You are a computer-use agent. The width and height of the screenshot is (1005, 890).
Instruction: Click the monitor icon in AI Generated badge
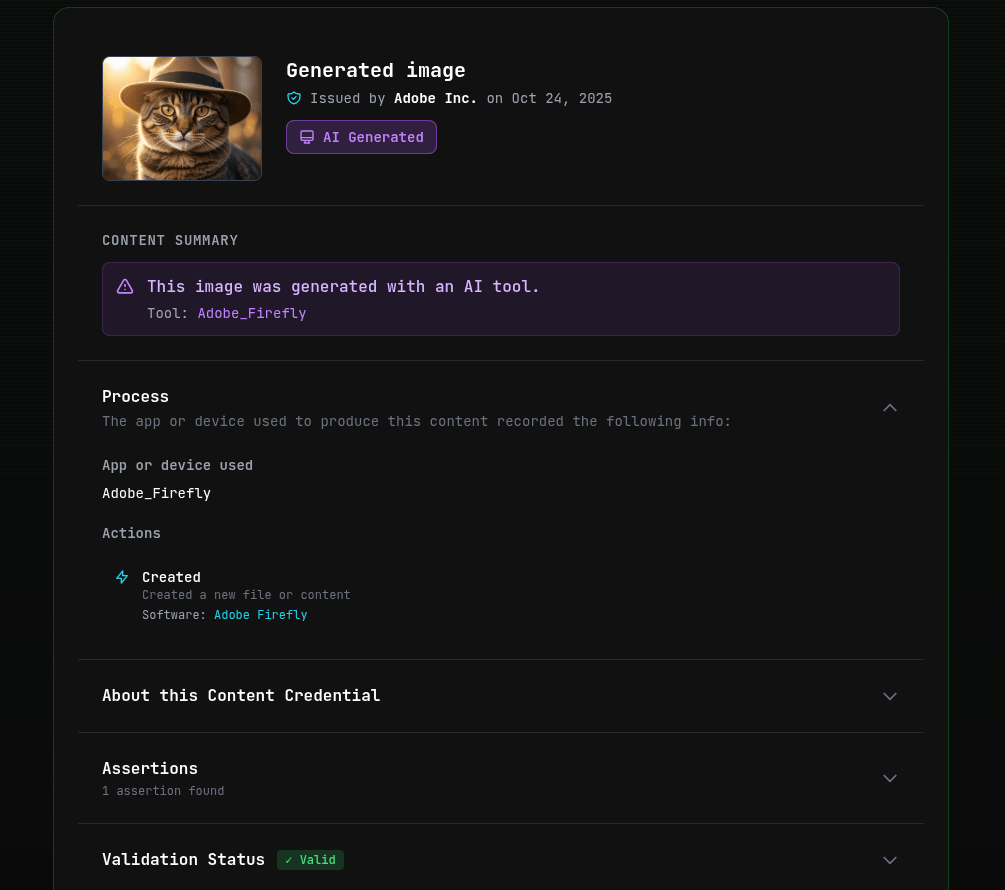(x=307, y=137)
